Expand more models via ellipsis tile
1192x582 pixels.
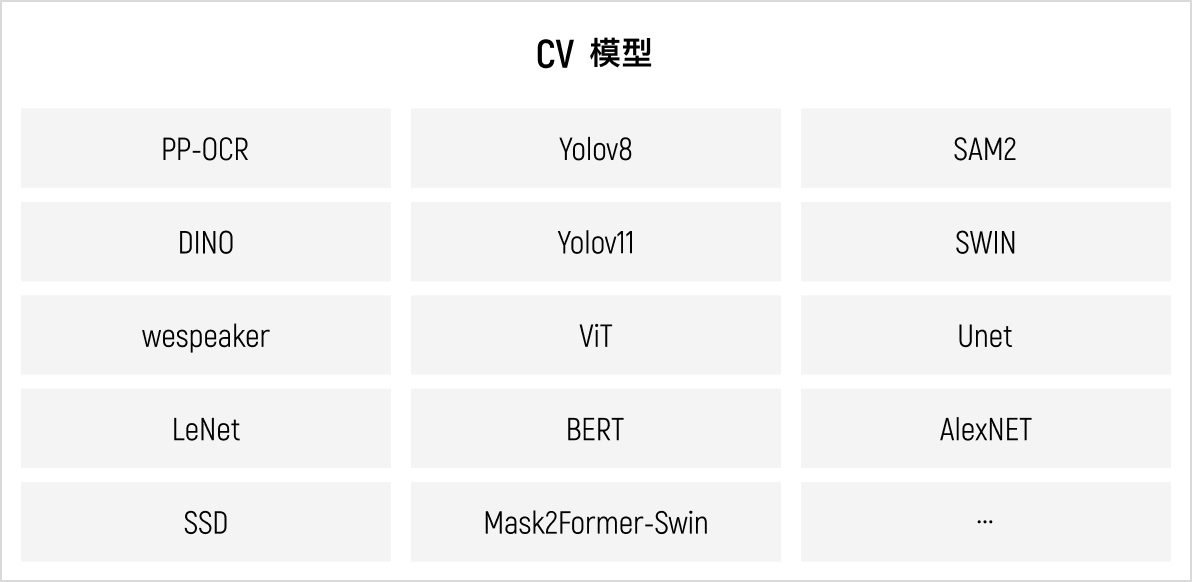click(x=985, y=522)
